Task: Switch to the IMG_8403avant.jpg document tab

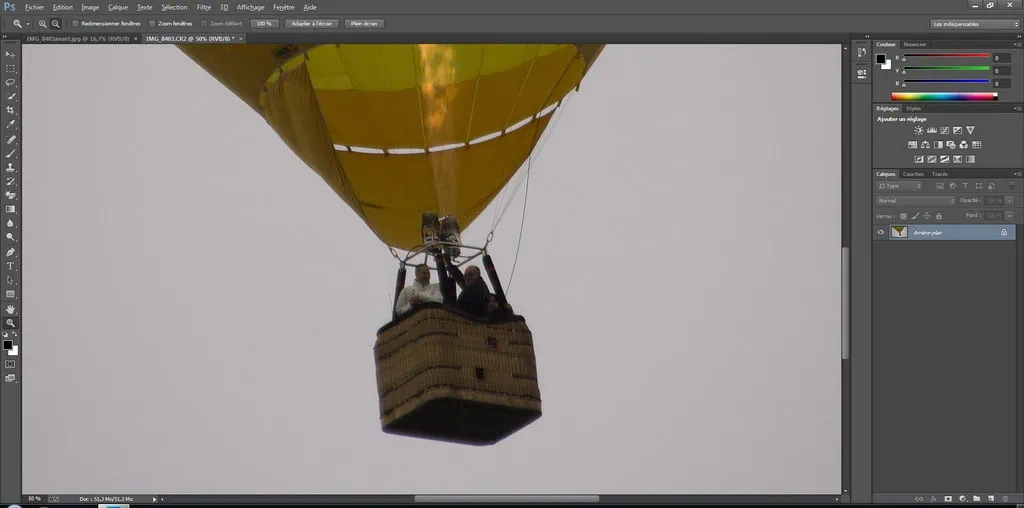Action: 78,38
